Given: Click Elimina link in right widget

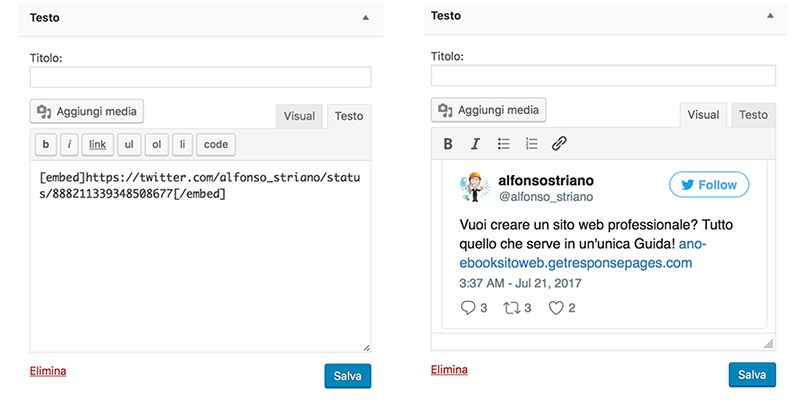Looking at the screenshot, I should (x=449, y=370).
